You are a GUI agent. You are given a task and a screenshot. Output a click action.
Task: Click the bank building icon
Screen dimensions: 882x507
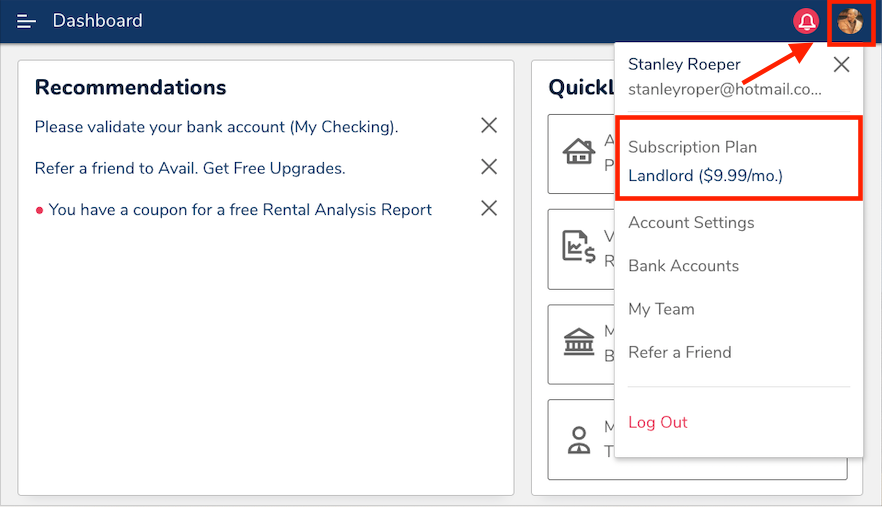[x=578, y=343]
